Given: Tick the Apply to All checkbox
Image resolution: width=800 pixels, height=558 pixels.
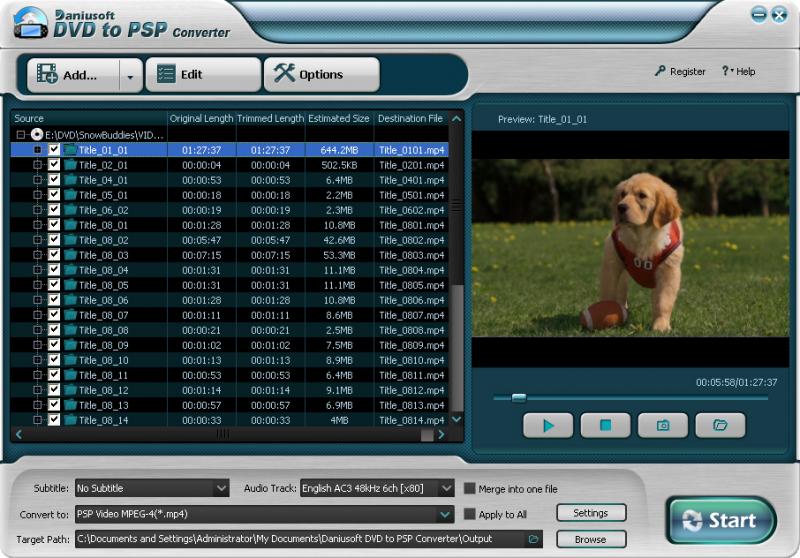Looking at the screenshot, I should (469, 514).
